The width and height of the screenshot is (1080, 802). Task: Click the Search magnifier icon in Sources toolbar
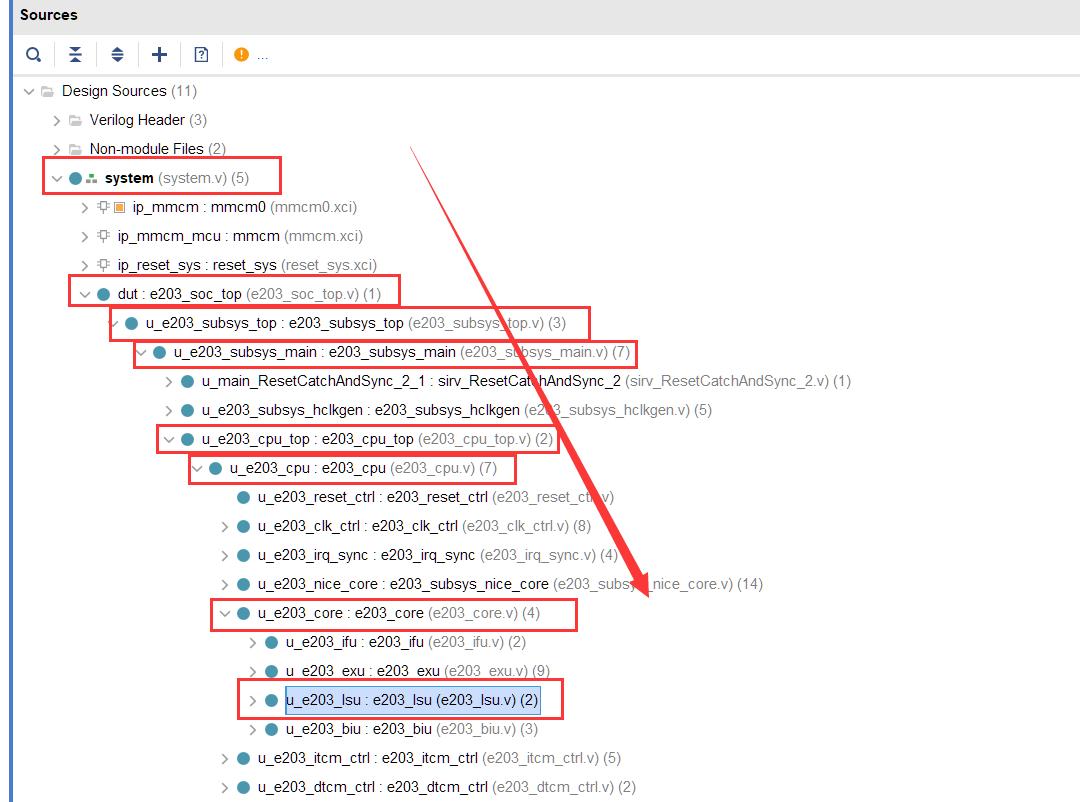pyautogui.click(x=34, y=54)
